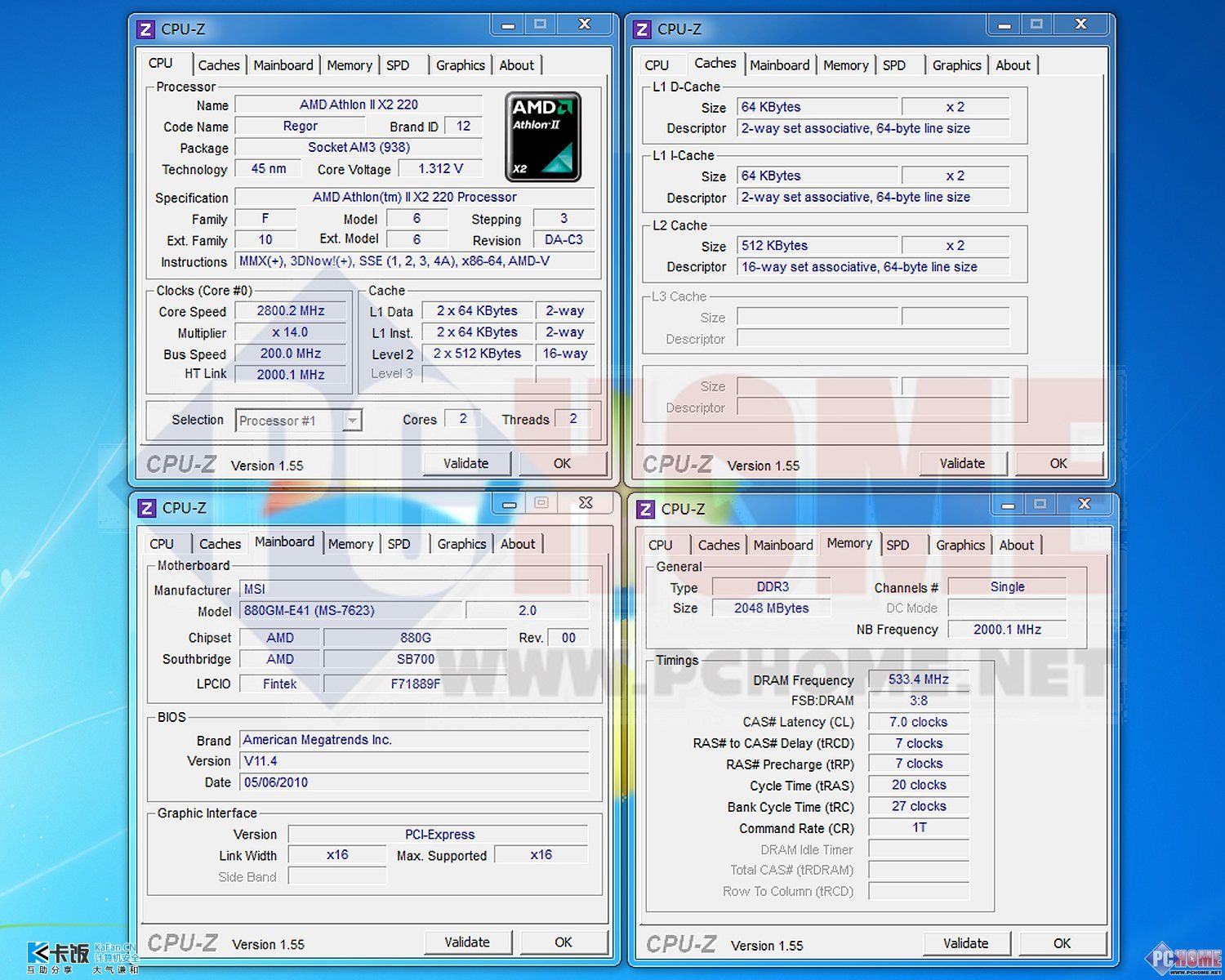Image resolution: width=1225 pixels, height=980 pixels.
Task: Click the NB Frequency value '2000.1 MHz'
Action: pyautogui.click(x=1008, y=630)
